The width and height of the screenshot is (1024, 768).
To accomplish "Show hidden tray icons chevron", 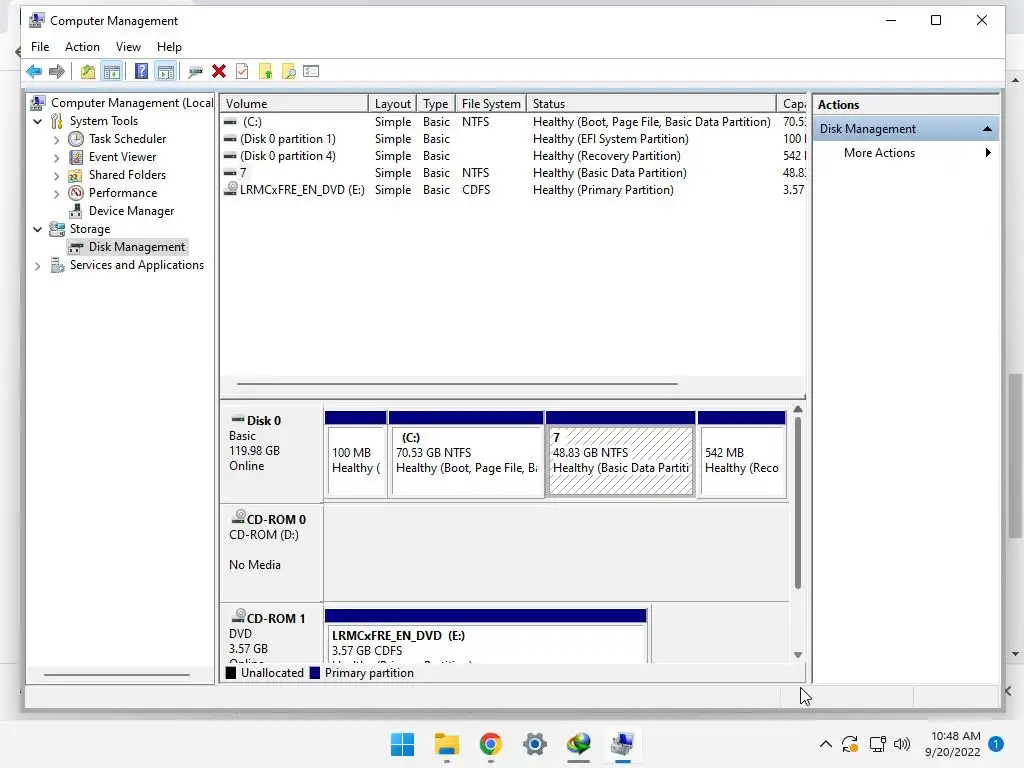I will [825, 744].
